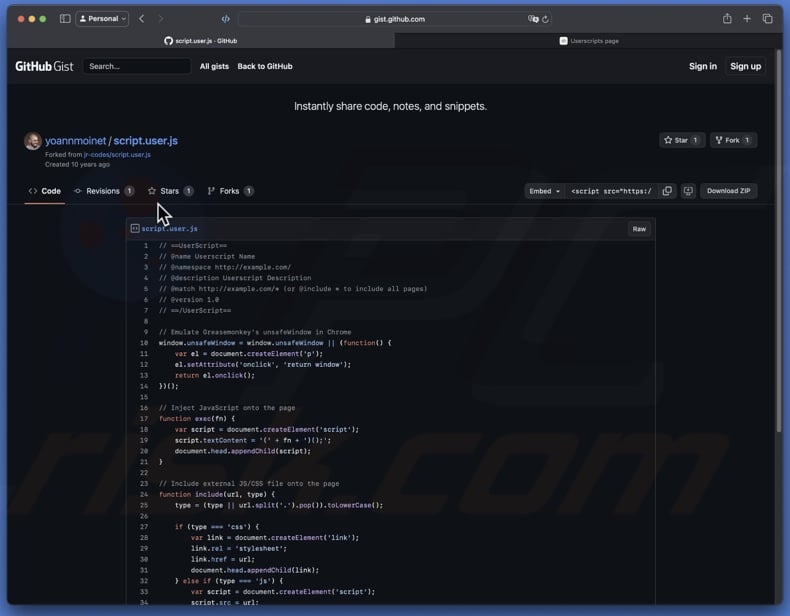Click 'function exec(fn) {' code line
Viewport: 790px width, 616px height.
[197, 419]
